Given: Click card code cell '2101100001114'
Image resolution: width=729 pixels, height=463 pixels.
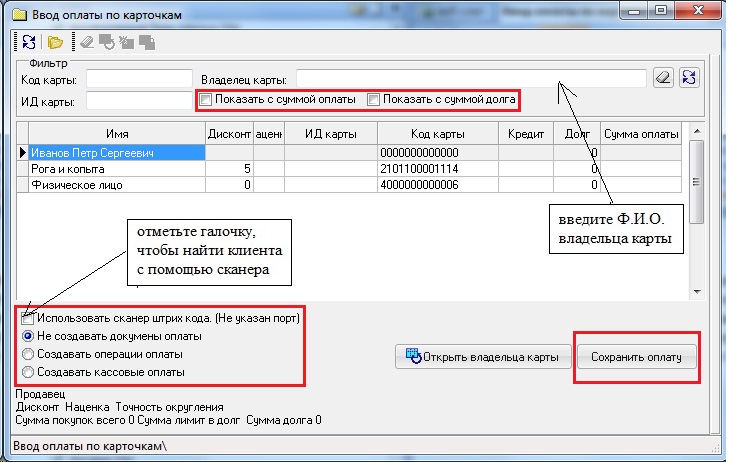Looking at the screenshot, I should click(x=438, y=169).
